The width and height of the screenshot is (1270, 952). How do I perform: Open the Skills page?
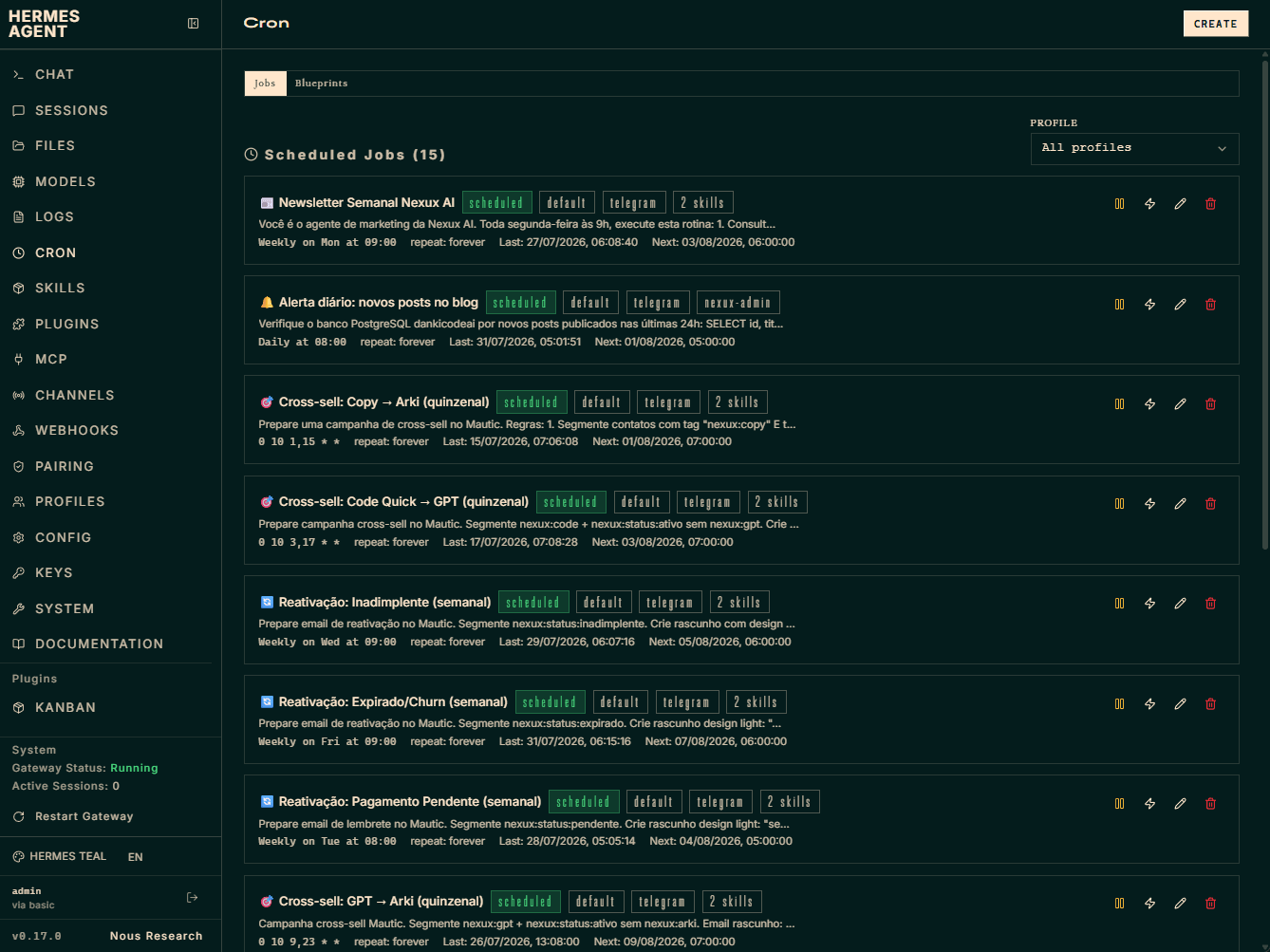coord(110,289)
